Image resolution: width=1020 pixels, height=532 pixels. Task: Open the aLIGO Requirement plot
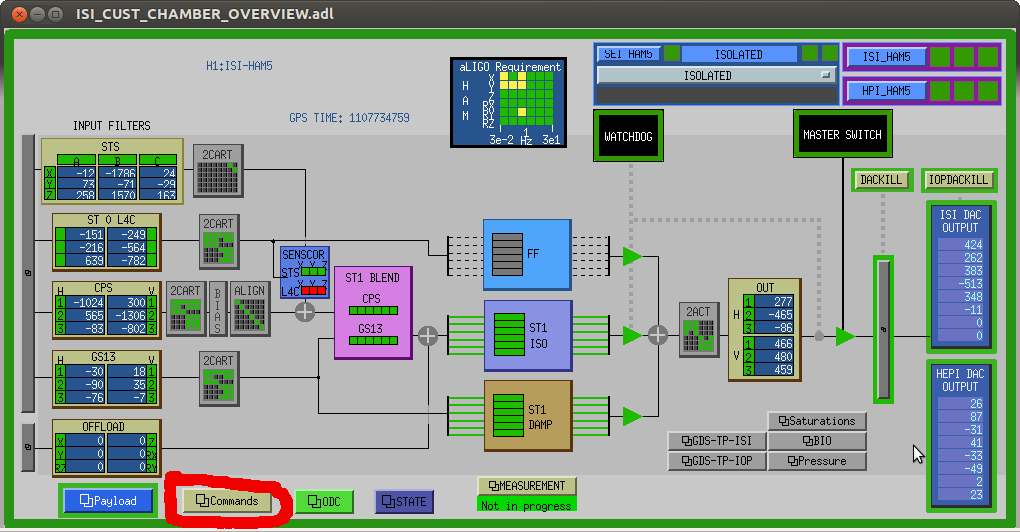click(509, 103)
